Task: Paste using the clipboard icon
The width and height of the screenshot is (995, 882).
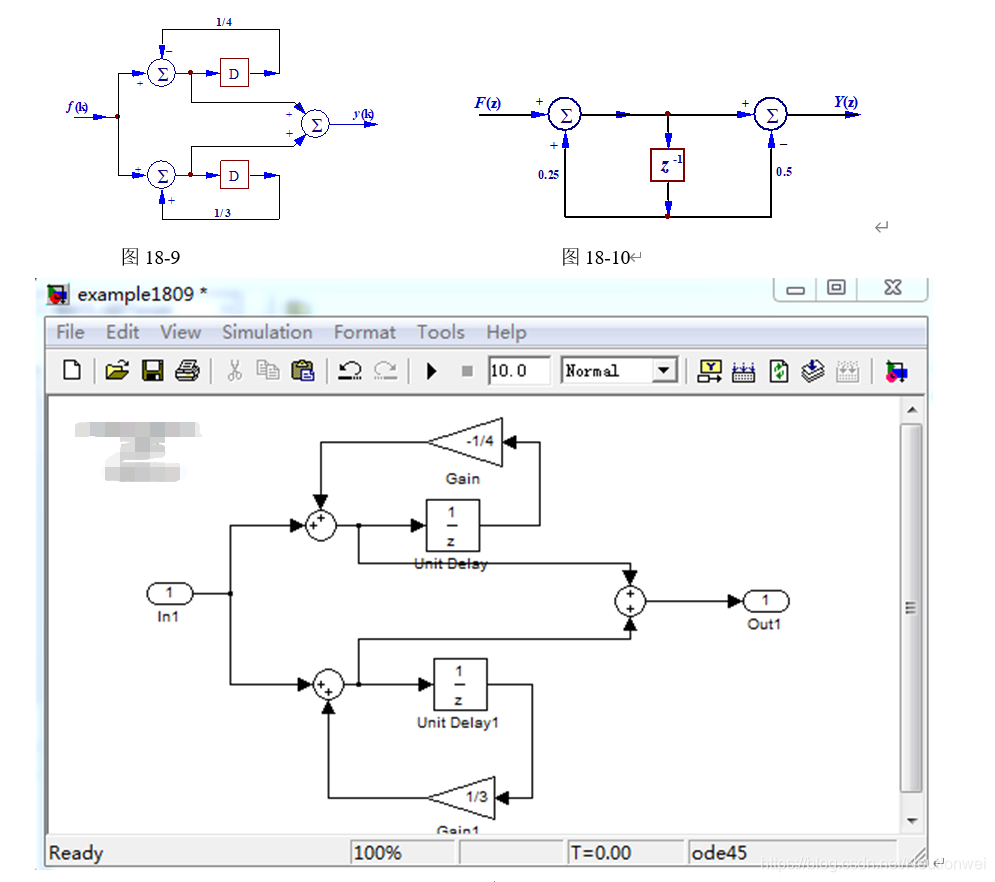Action: click(303, 370)
